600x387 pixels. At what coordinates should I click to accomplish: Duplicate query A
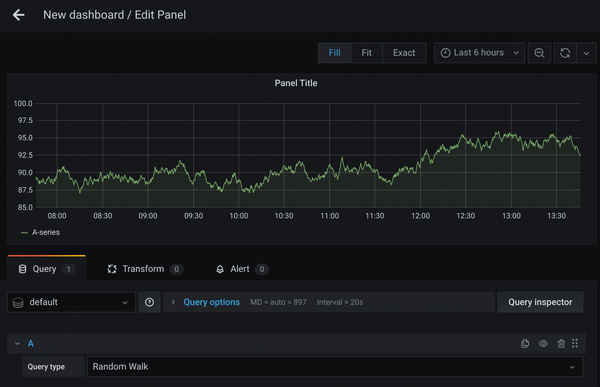pyautogui.click(x=525, y=344)
